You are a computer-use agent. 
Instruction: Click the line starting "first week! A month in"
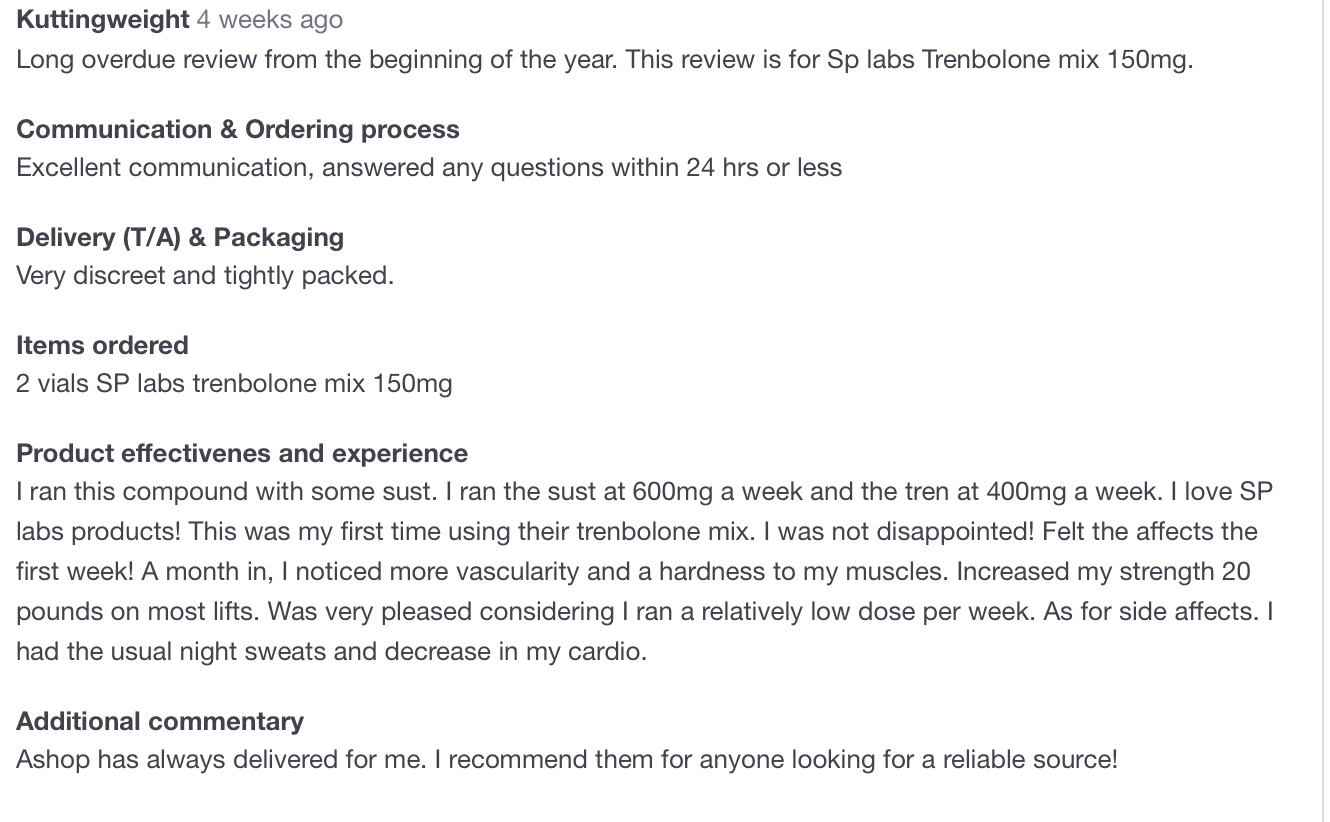click(x=633, y=572)
